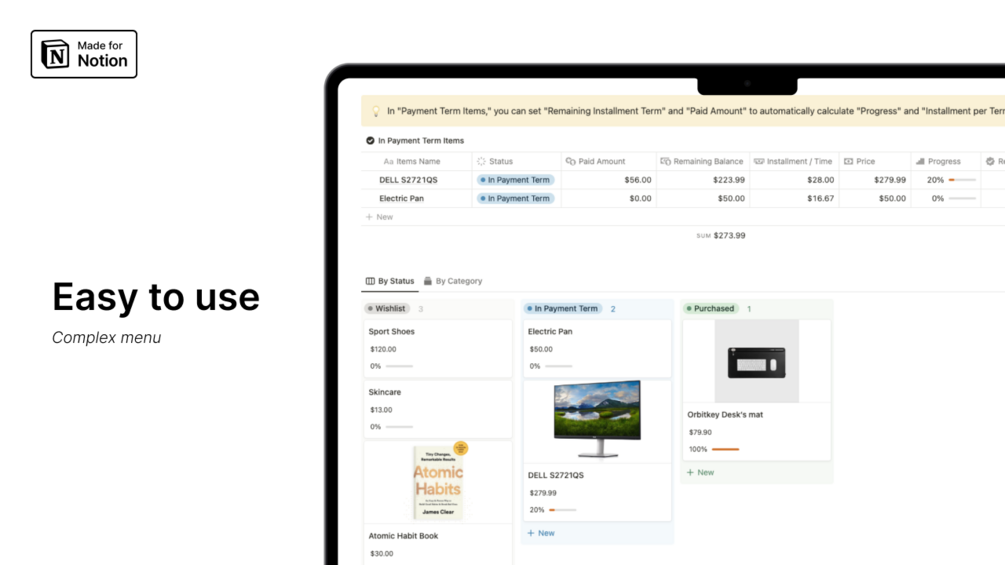Open the Skincare card
Viewport: 1005px width, 565px height.
pyautogui.click(x=438, y=409)
